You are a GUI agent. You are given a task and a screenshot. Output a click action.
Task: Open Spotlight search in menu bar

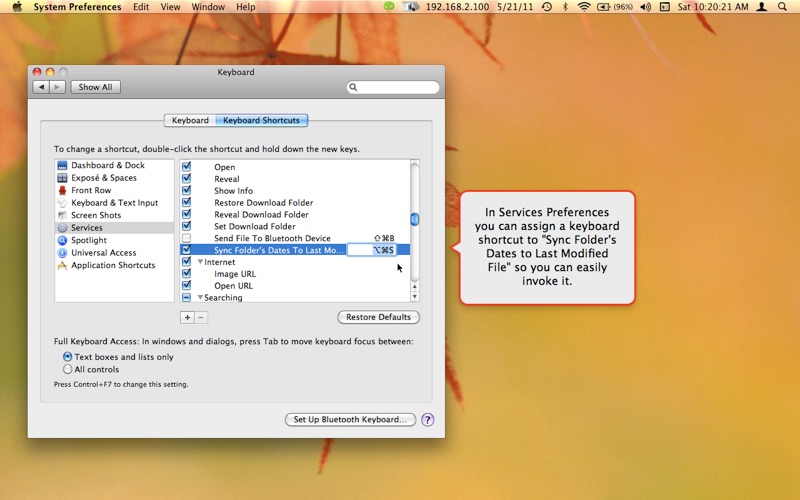pos(782,7)
